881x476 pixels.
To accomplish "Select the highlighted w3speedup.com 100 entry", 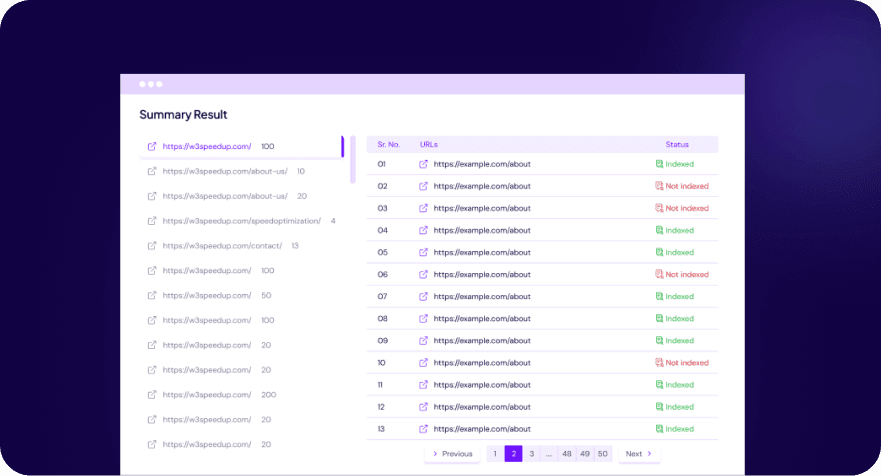I will (207, 146).
